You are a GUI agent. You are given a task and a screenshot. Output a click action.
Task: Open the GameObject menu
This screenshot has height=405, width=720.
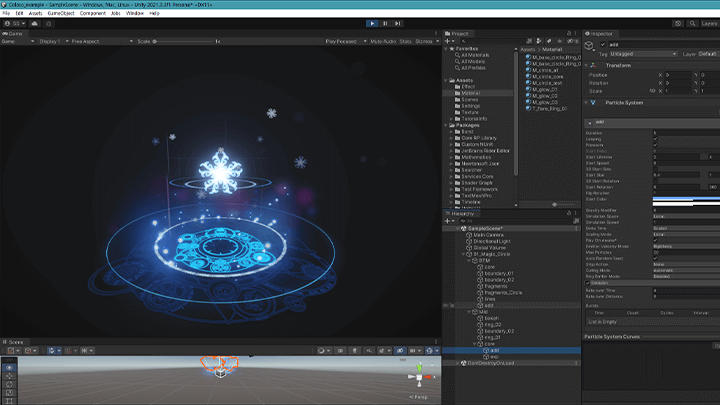tap(61, 13)
